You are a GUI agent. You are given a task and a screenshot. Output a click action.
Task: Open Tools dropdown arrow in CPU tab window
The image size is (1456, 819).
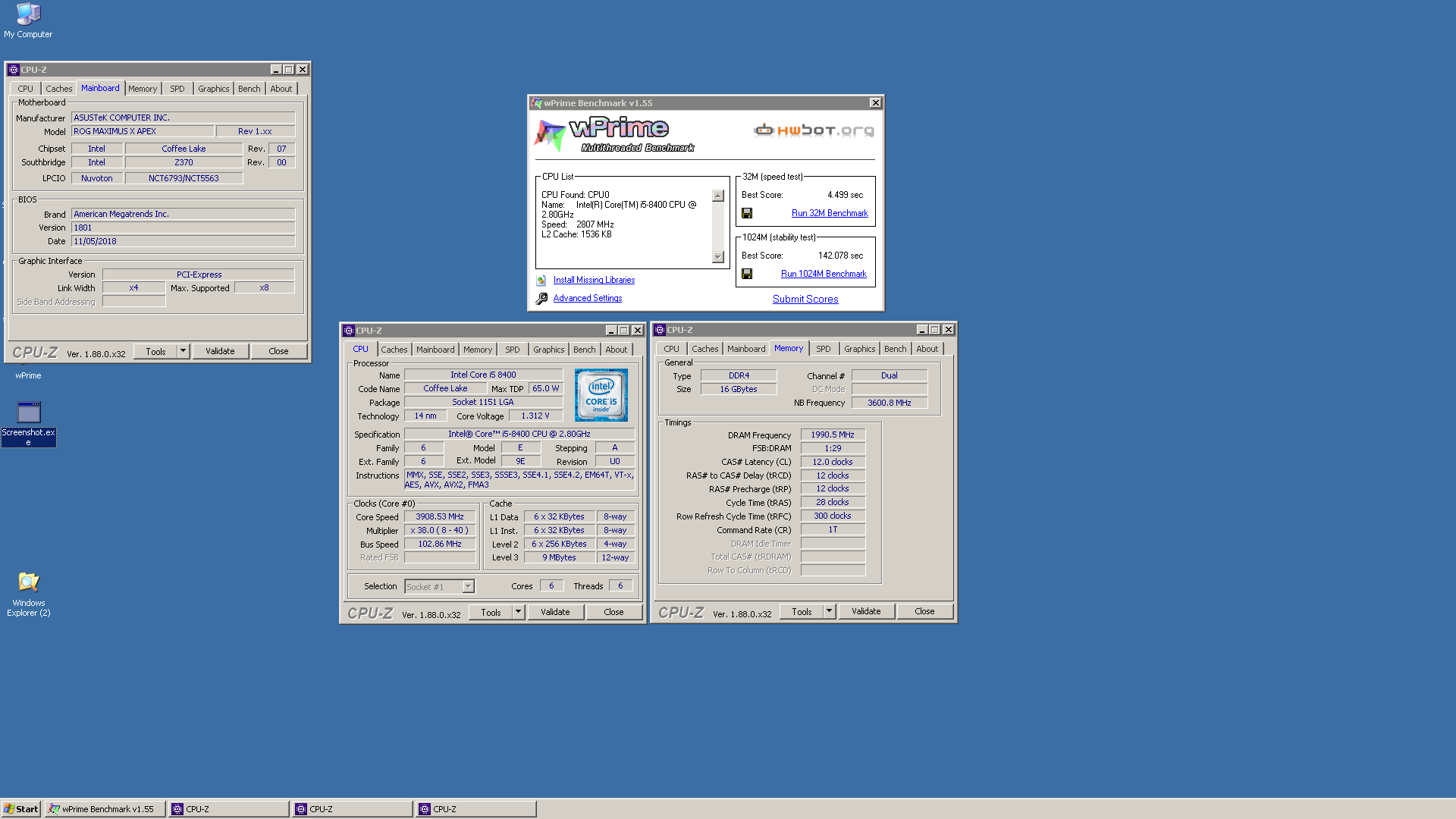tap(518, 612)
